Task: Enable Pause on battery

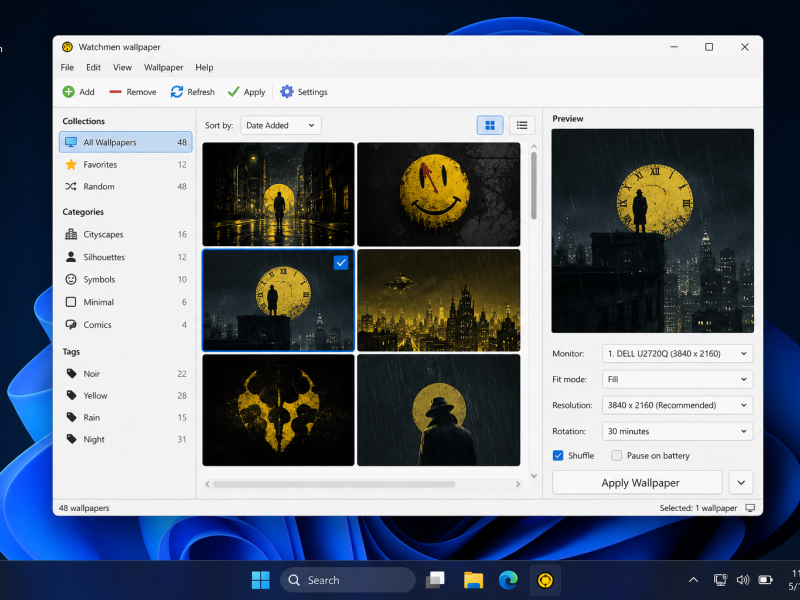Action: (x=616, y=456)
